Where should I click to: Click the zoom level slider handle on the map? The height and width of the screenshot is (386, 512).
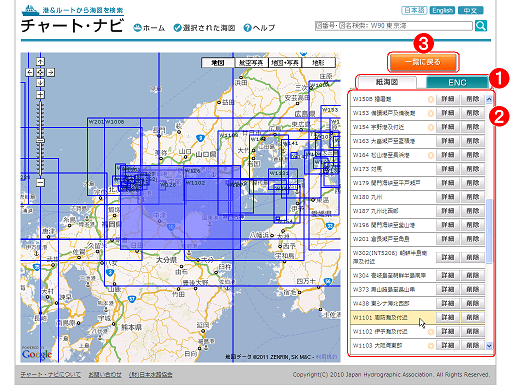pos(40,141)
